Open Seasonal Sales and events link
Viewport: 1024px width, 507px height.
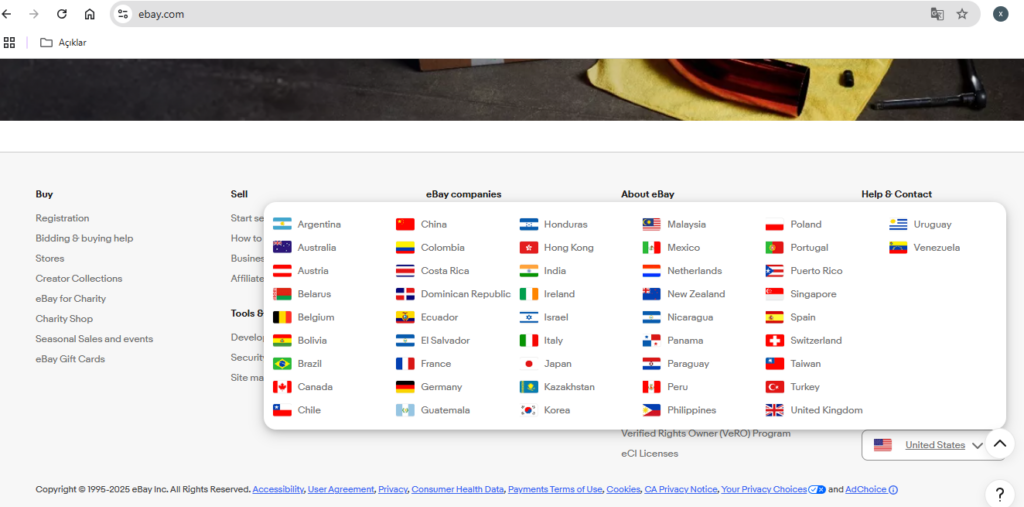point(95,339)
